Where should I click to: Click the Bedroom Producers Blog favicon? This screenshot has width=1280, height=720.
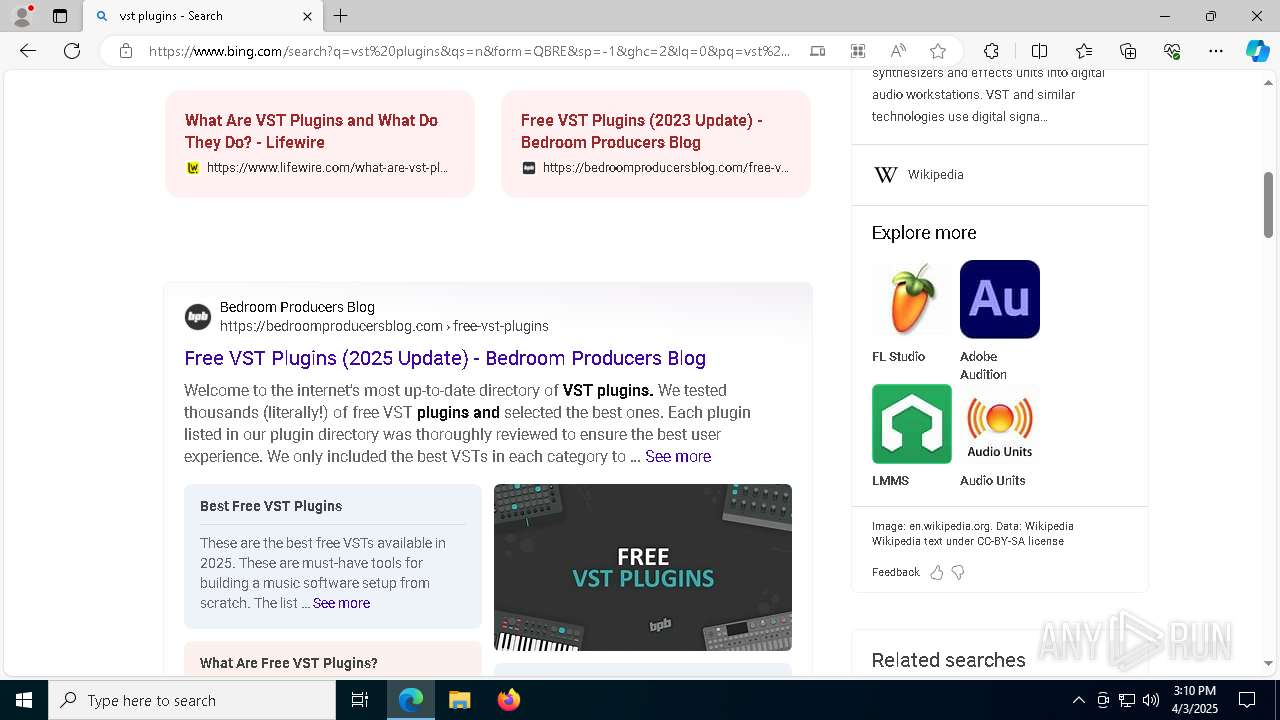pyautogui.click(x=198, y=317)
